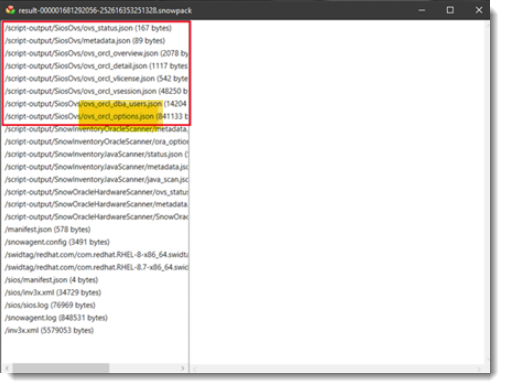This screenshot has width=505, height=388.
Task: Select RHEL-8.7-x86_64 swidtag entry
Action: click(x=96, y=267)
